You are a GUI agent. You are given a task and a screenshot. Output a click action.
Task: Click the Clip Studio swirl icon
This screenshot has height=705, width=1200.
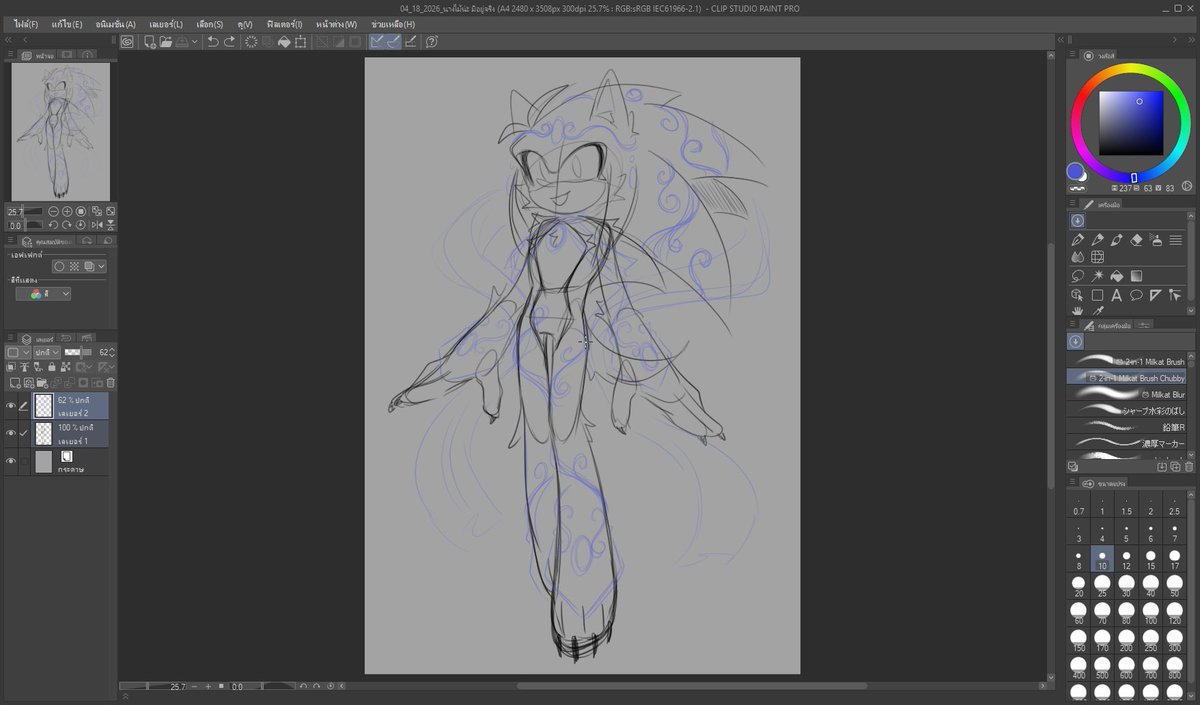[127, 42]
